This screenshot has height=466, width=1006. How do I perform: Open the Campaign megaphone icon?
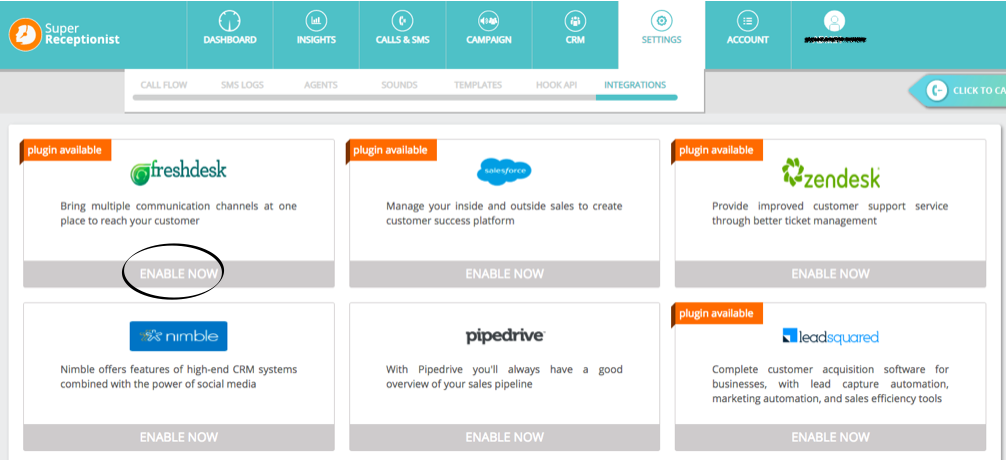(x=489, y=21)
